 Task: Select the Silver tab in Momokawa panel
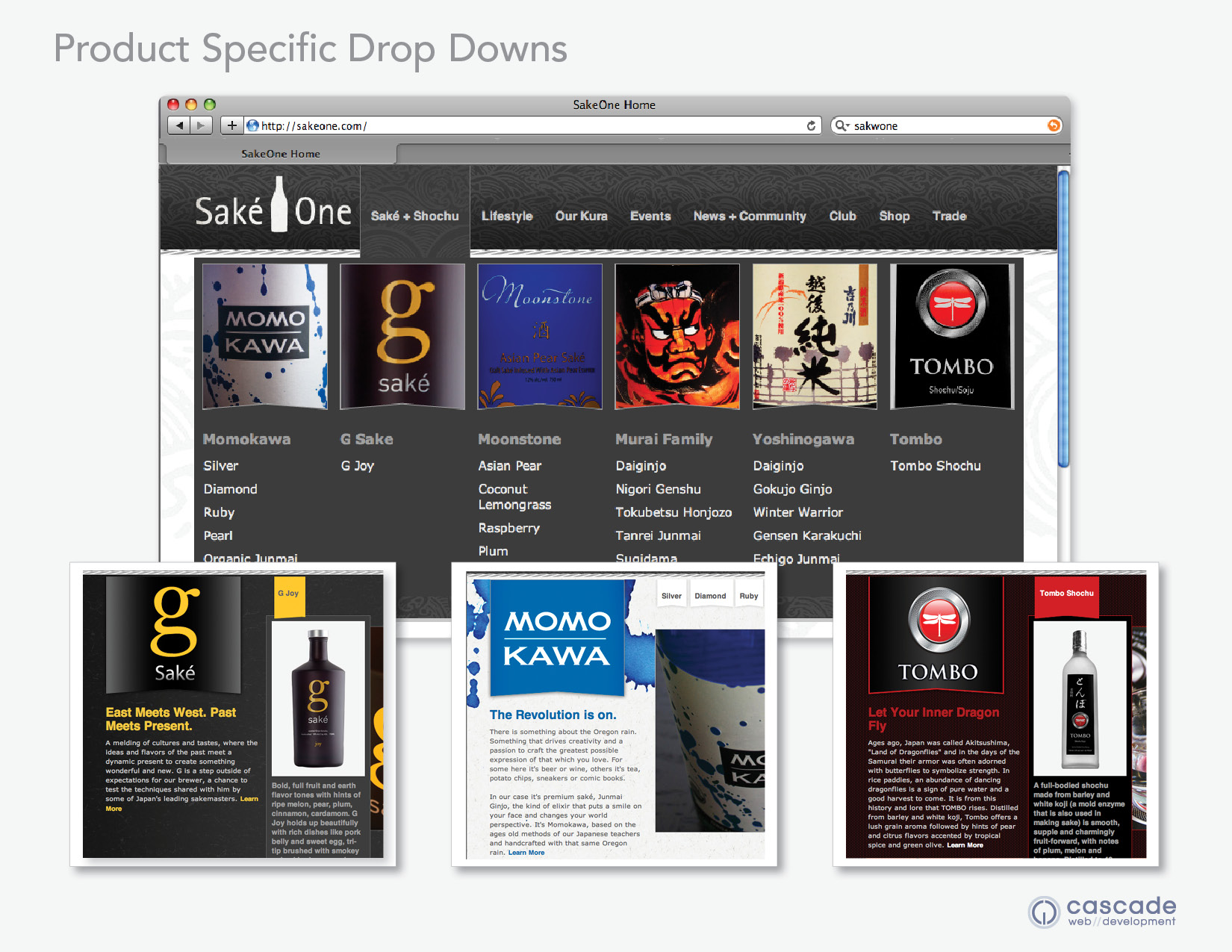coord(671,596)
